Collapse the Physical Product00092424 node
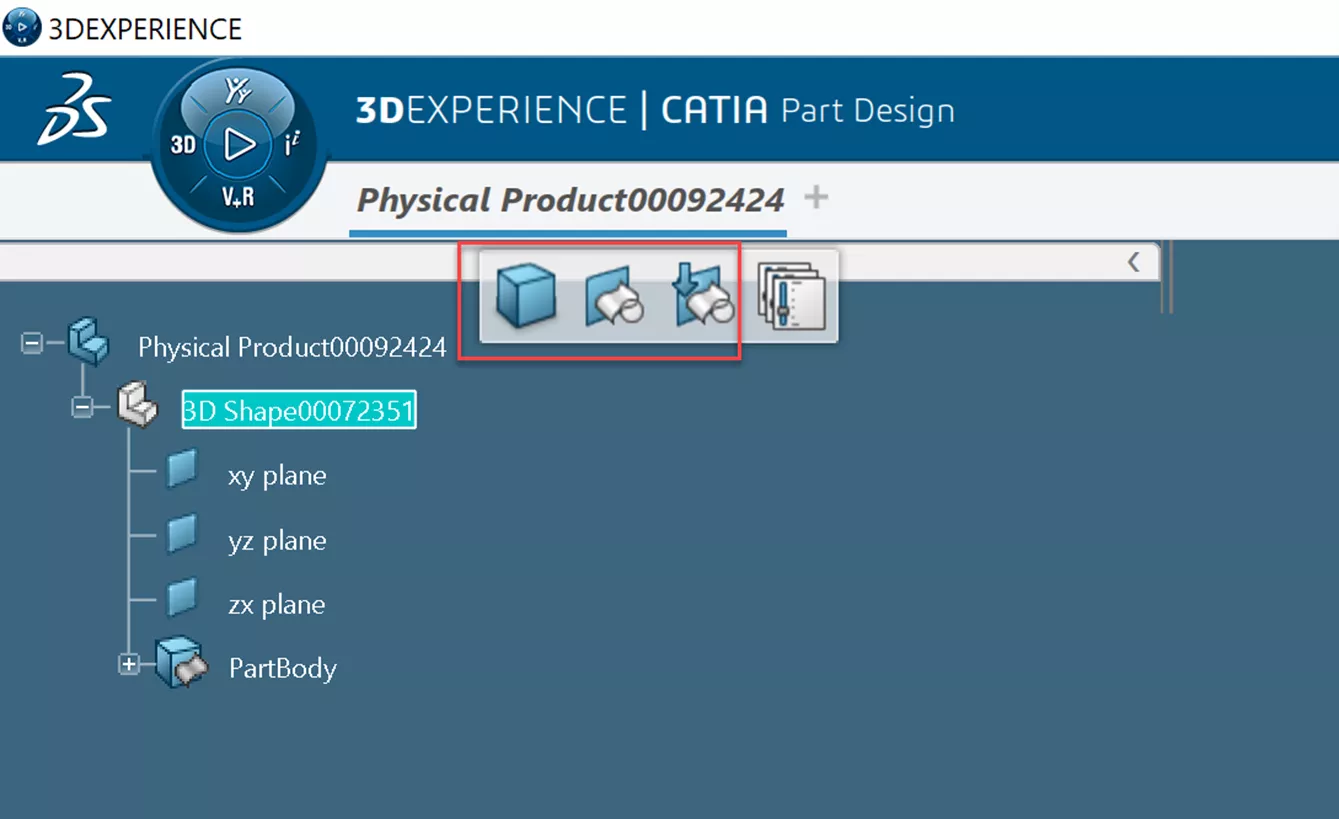The image size is (1339, 819). point(32,344)
